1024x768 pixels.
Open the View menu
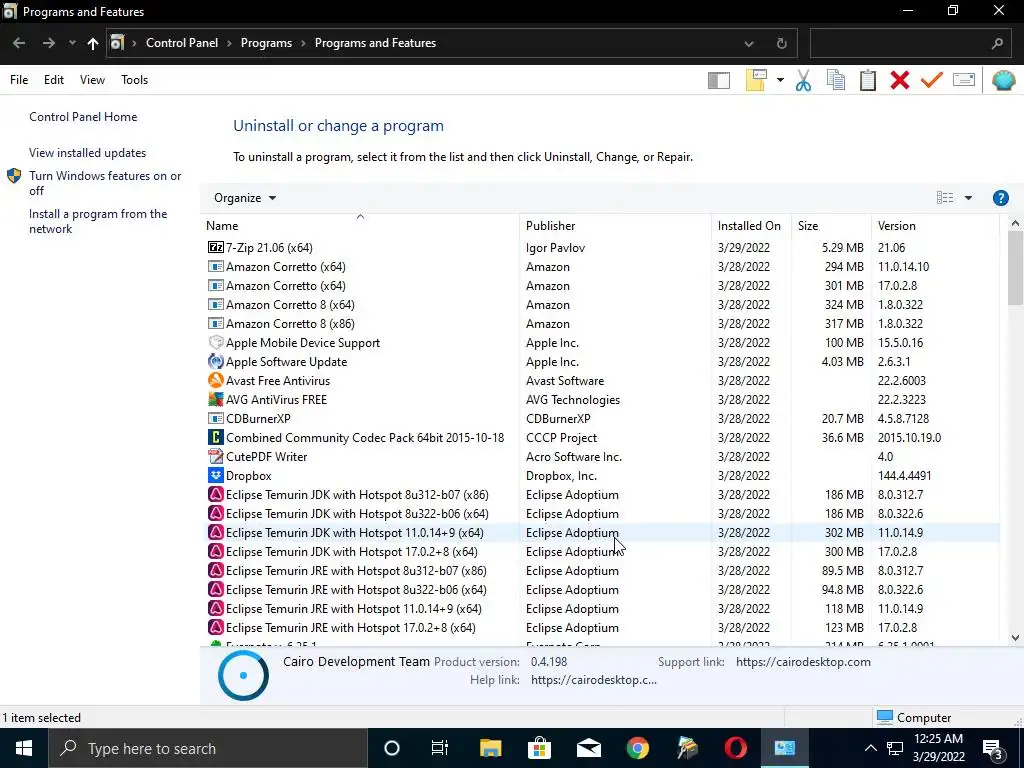pyautogui.click(x=92, y=80)
